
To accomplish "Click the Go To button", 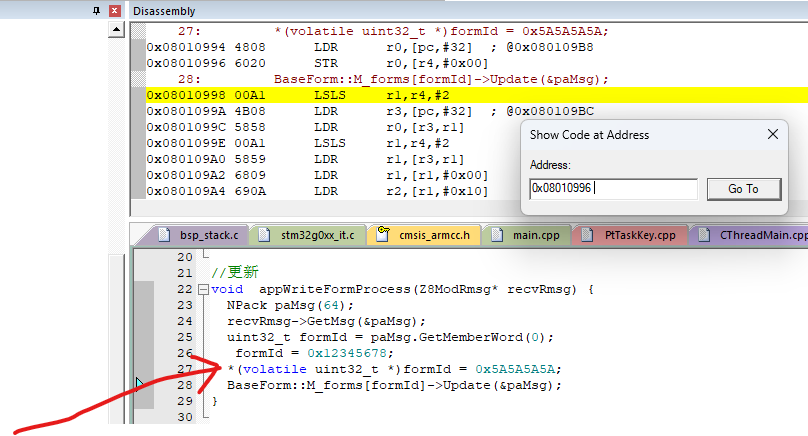I will coord(744,189).
